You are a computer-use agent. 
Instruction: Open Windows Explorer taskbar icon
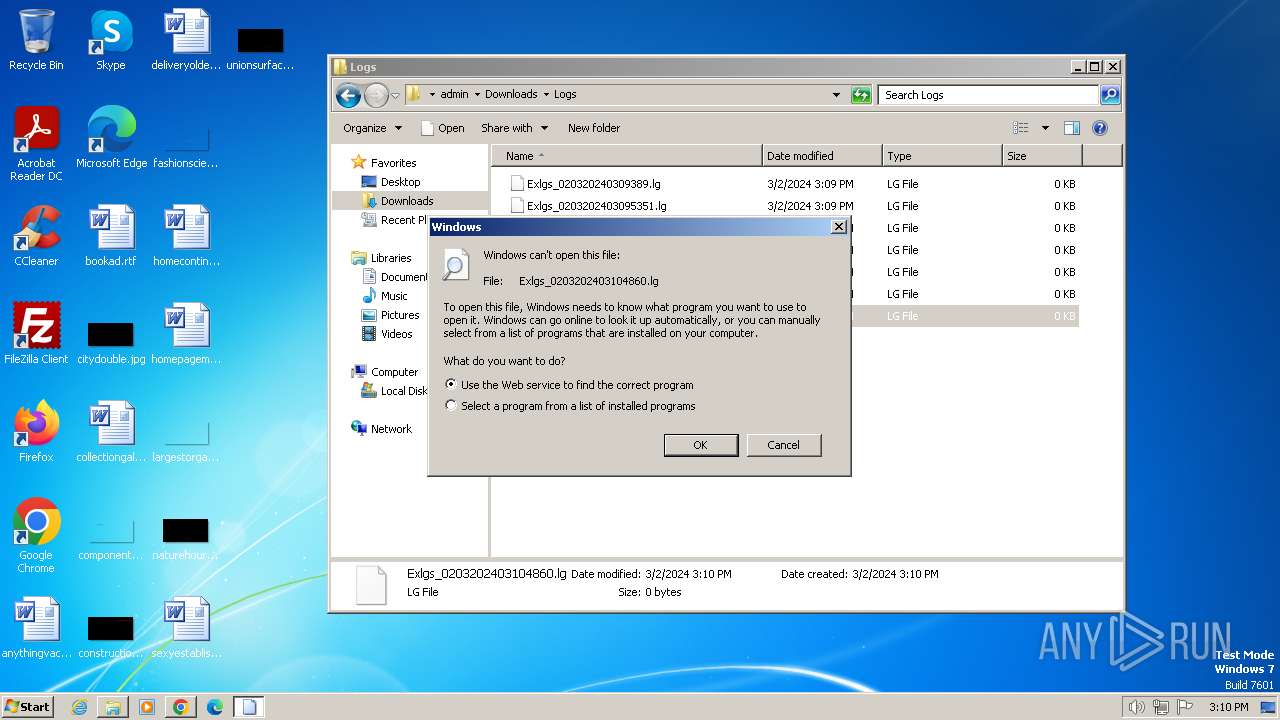(x=113, y=707)
